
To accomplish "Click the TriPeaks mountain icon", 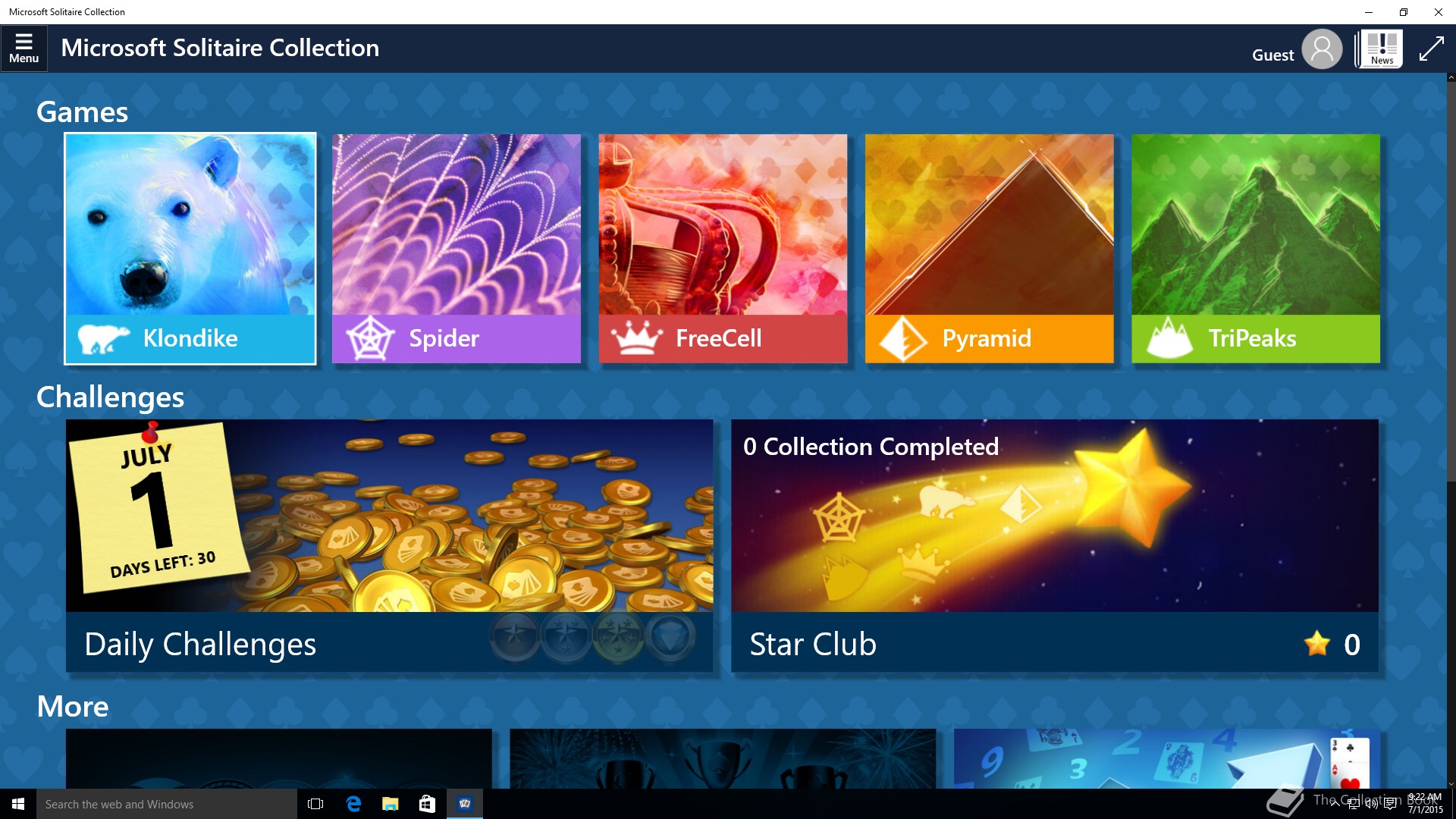I will (x=1169, y=338).
